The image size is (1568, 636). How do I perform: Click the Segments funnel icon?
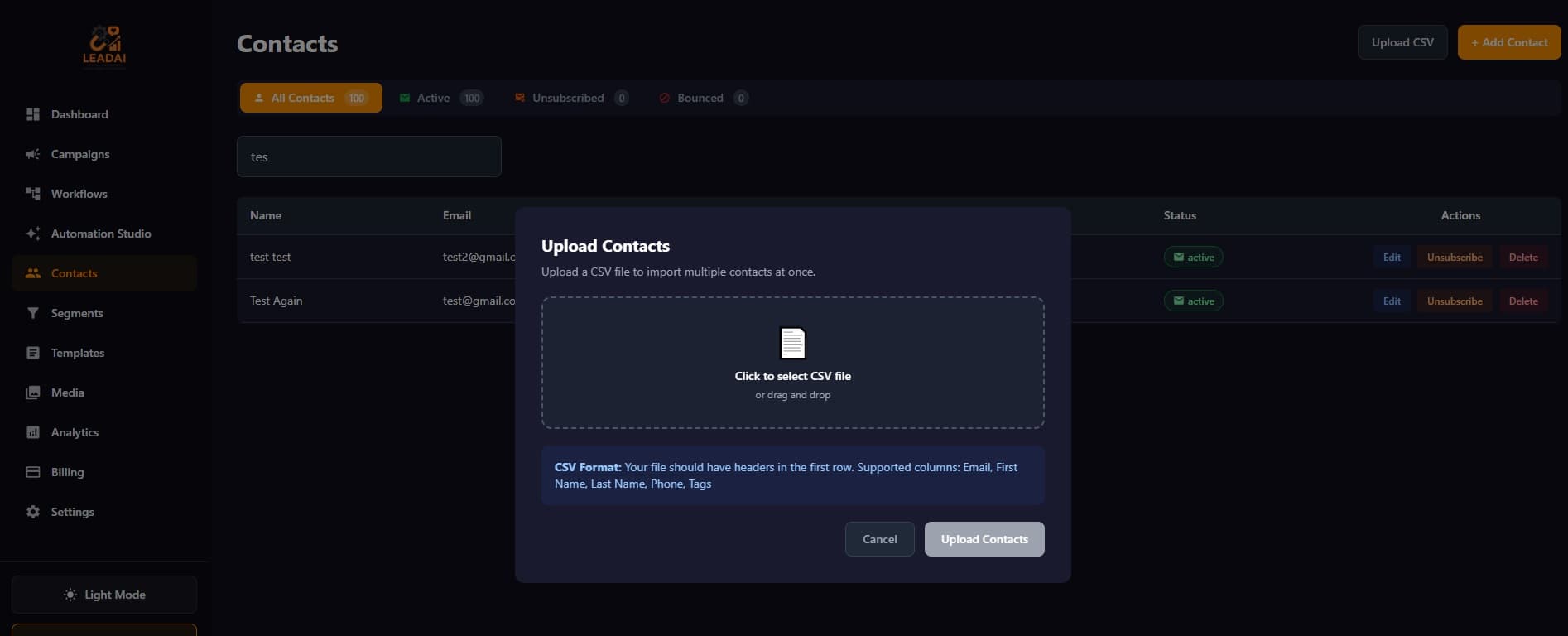coord(33,313)
